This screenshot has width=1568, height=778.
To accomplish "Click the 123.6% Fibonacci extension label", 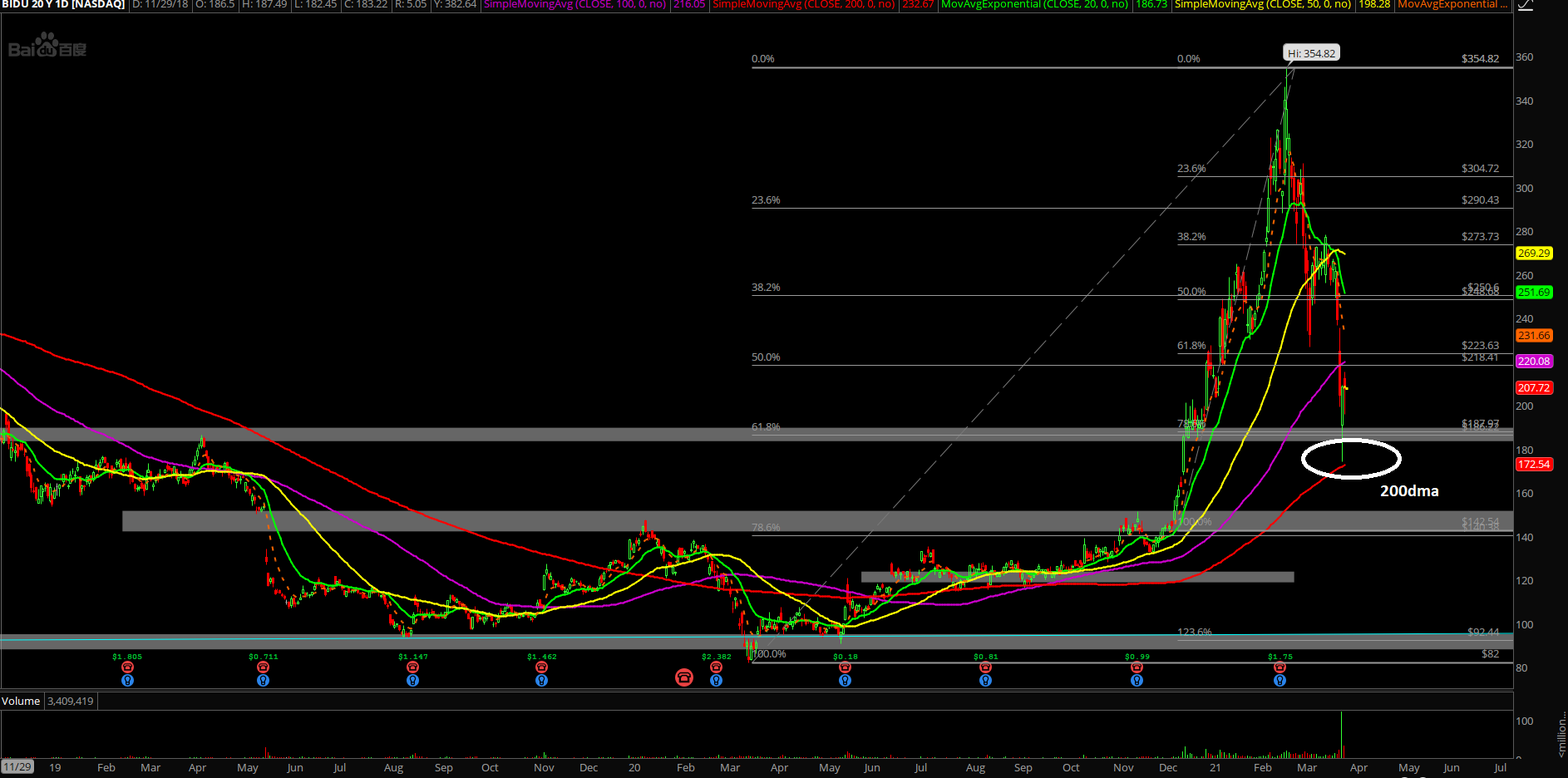I will click(x=1195, y=632).
